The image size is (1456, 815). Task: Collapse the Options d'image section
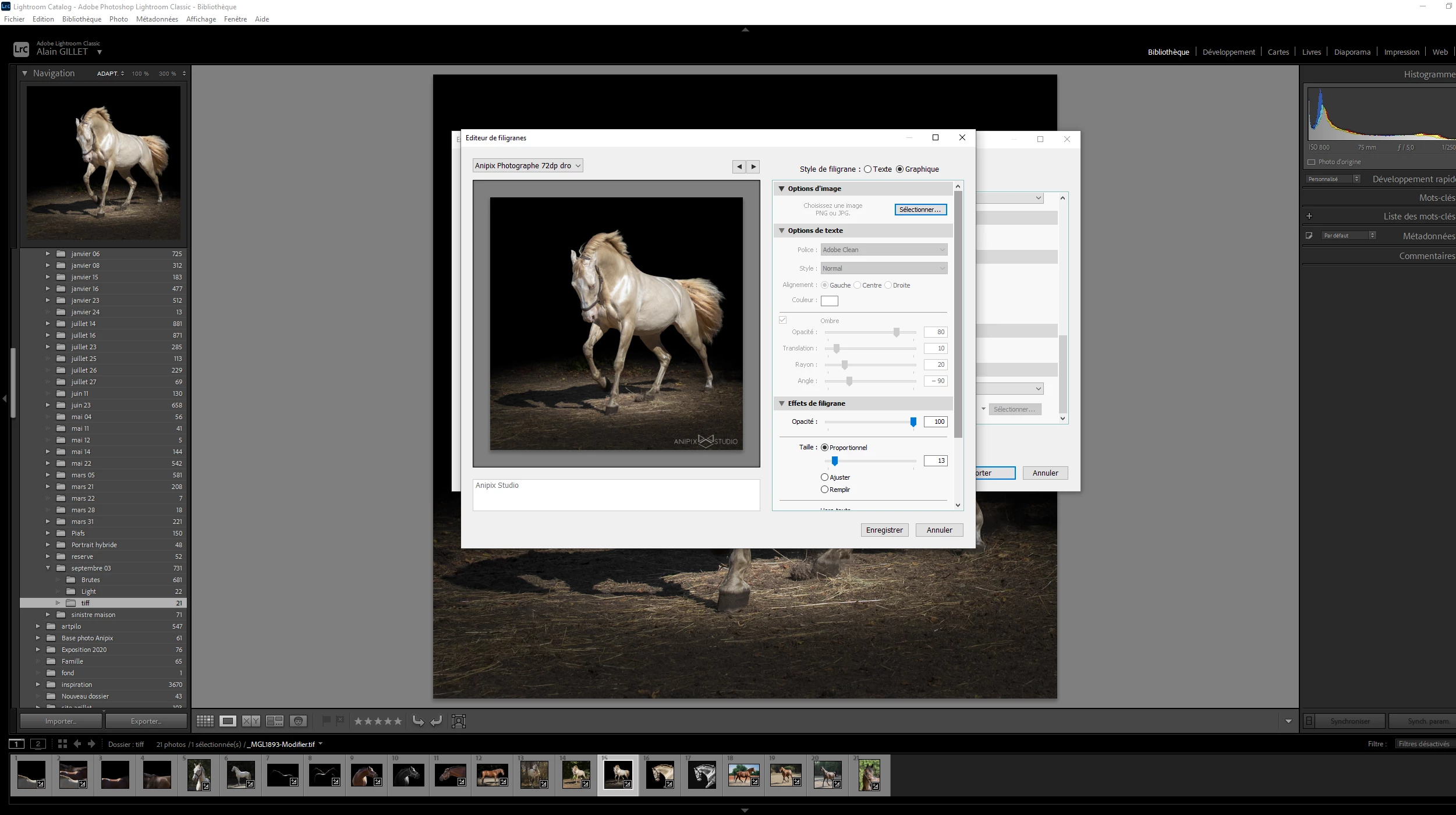click(x=782, y=189)
